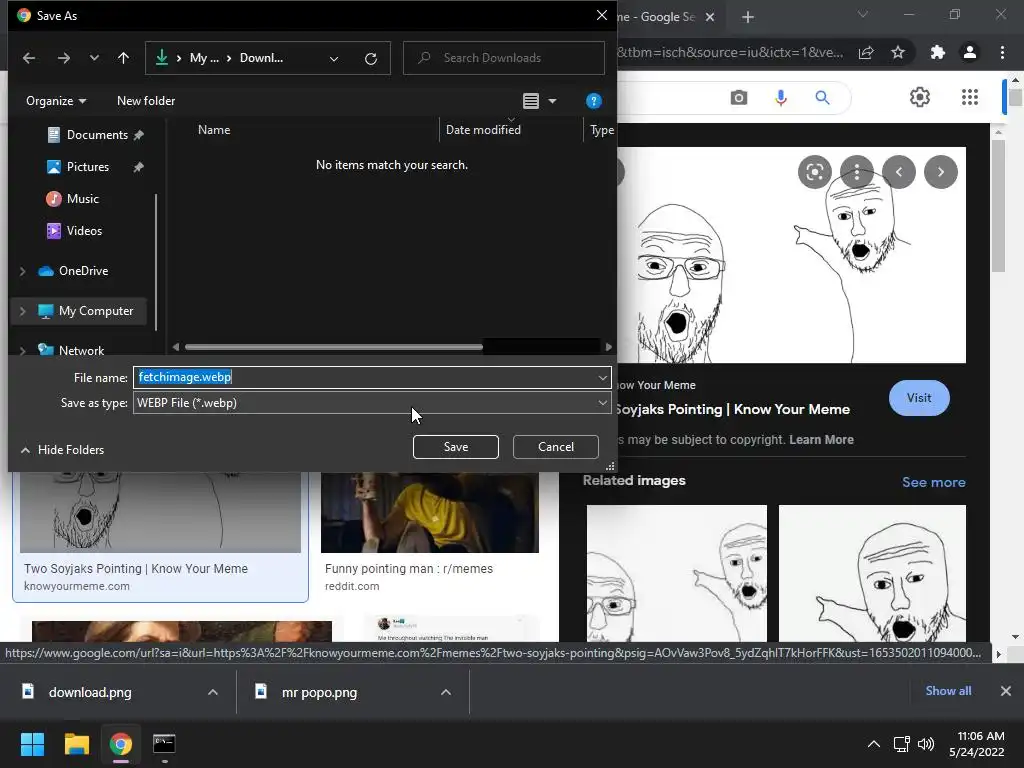The height and width of the screenshot is (768, 1024).
Task: Click the file list horizontal scrollbar
Action: click(334, 347)
